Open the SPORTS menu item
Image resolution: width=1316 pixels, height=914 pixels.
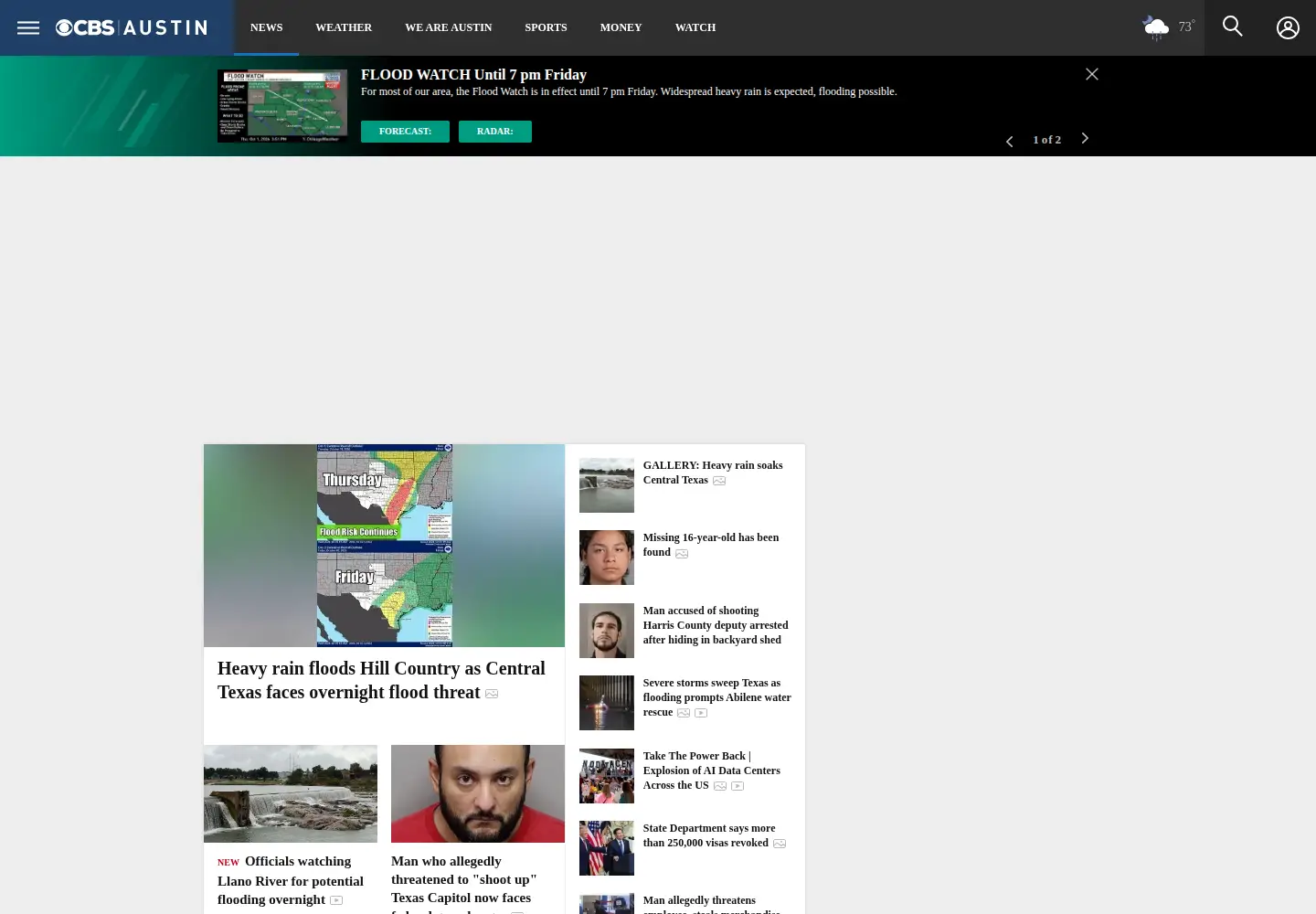[546, 27]
